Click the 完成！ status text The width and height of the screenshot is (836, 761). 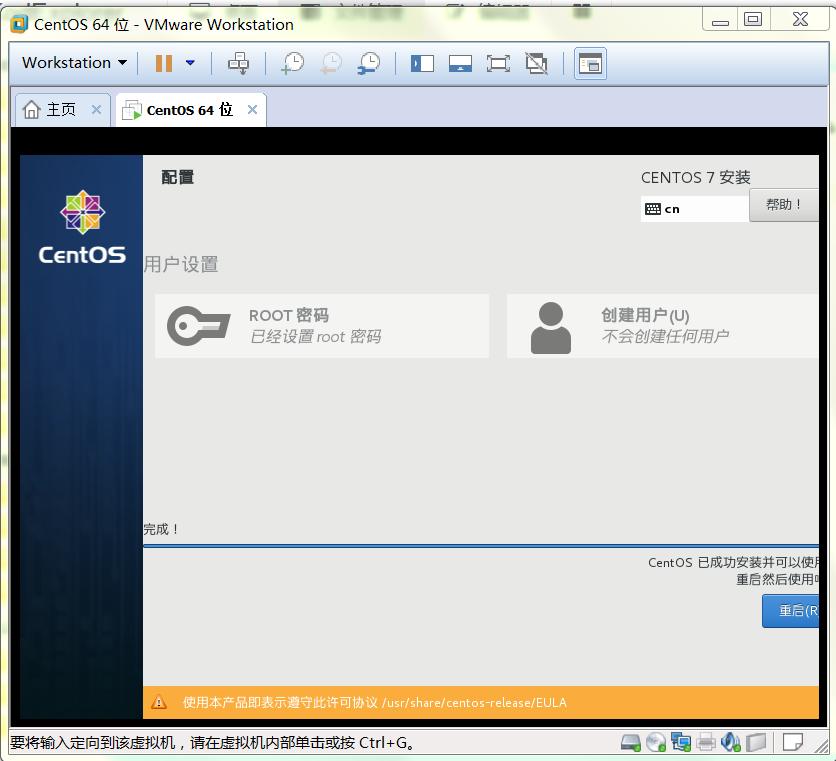click(160, 530)
